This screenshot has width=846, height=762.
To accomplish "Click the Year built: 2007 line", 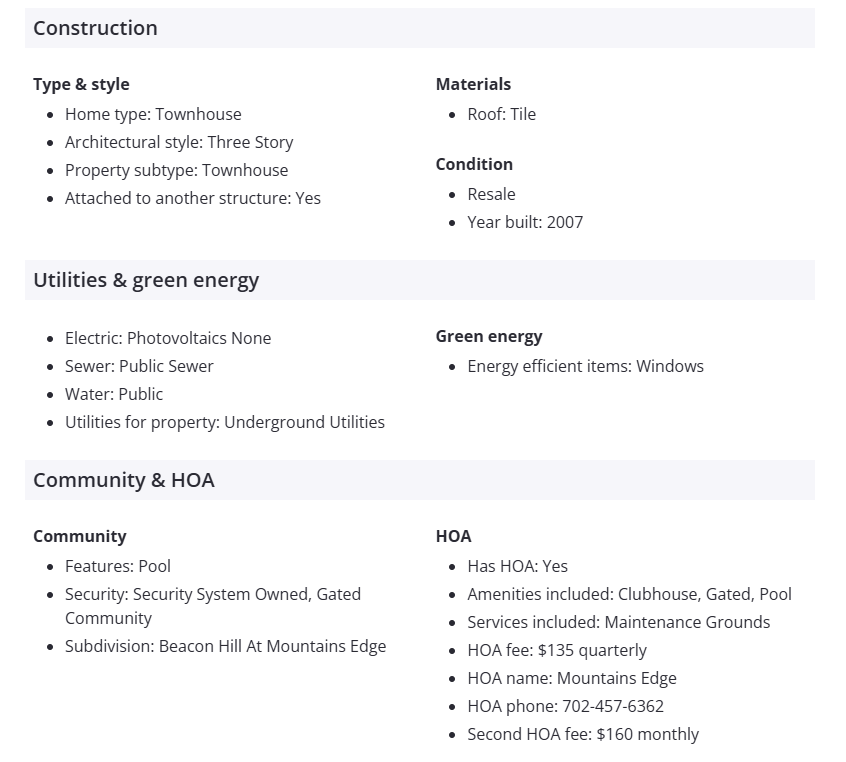I will 525,222.
